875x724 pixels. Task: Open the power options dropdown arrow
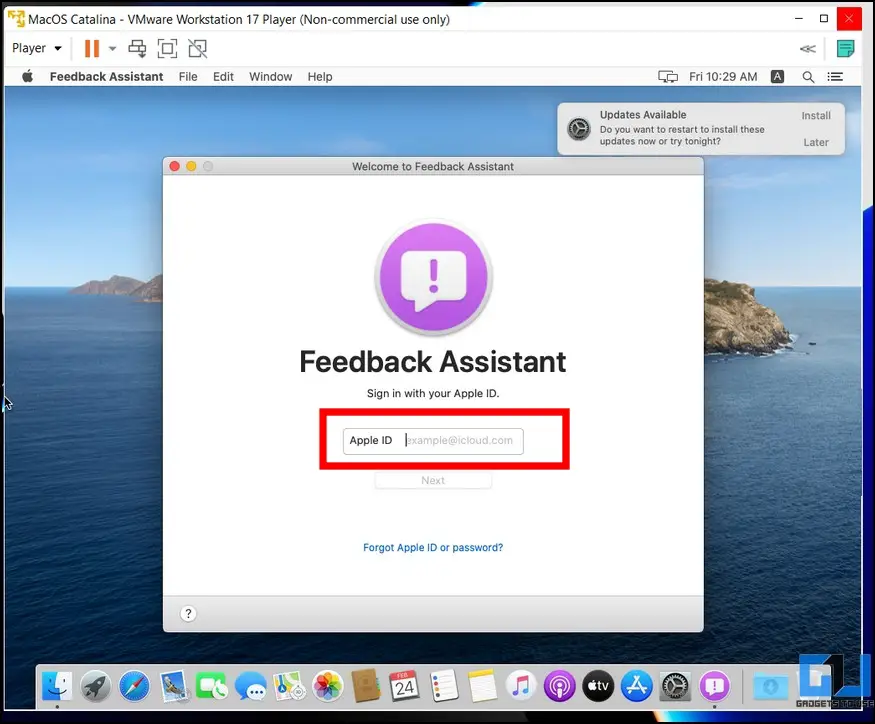click(x=113, y=48)
